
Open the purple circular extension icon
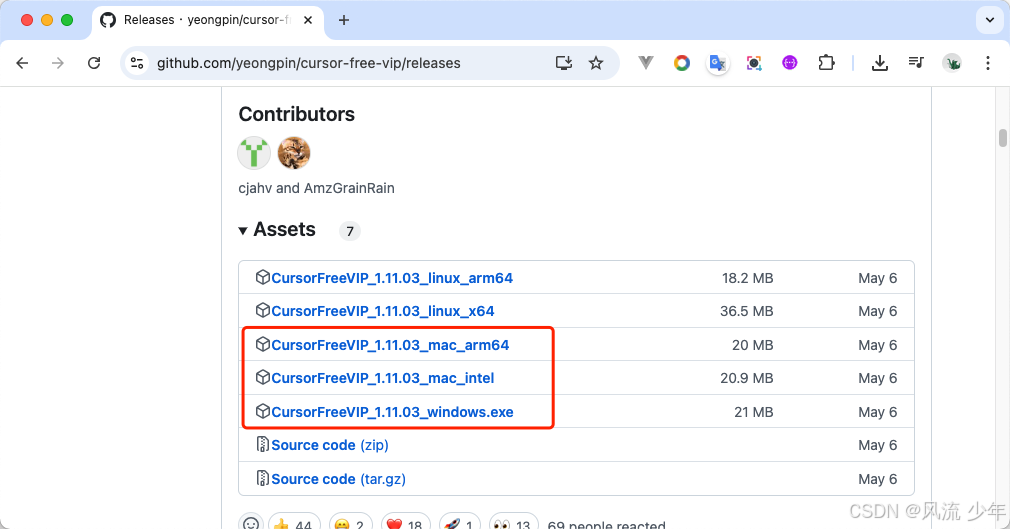click(x=790, y=63)
